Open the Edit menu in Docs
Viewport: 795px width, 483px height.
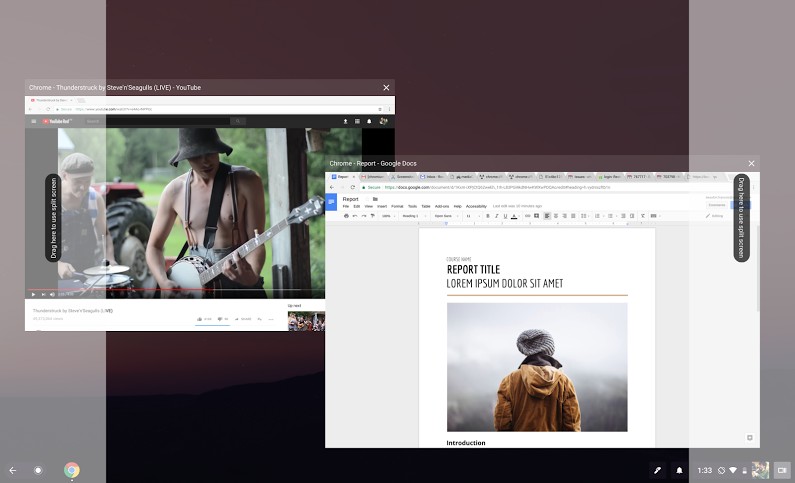click(356, 206)
